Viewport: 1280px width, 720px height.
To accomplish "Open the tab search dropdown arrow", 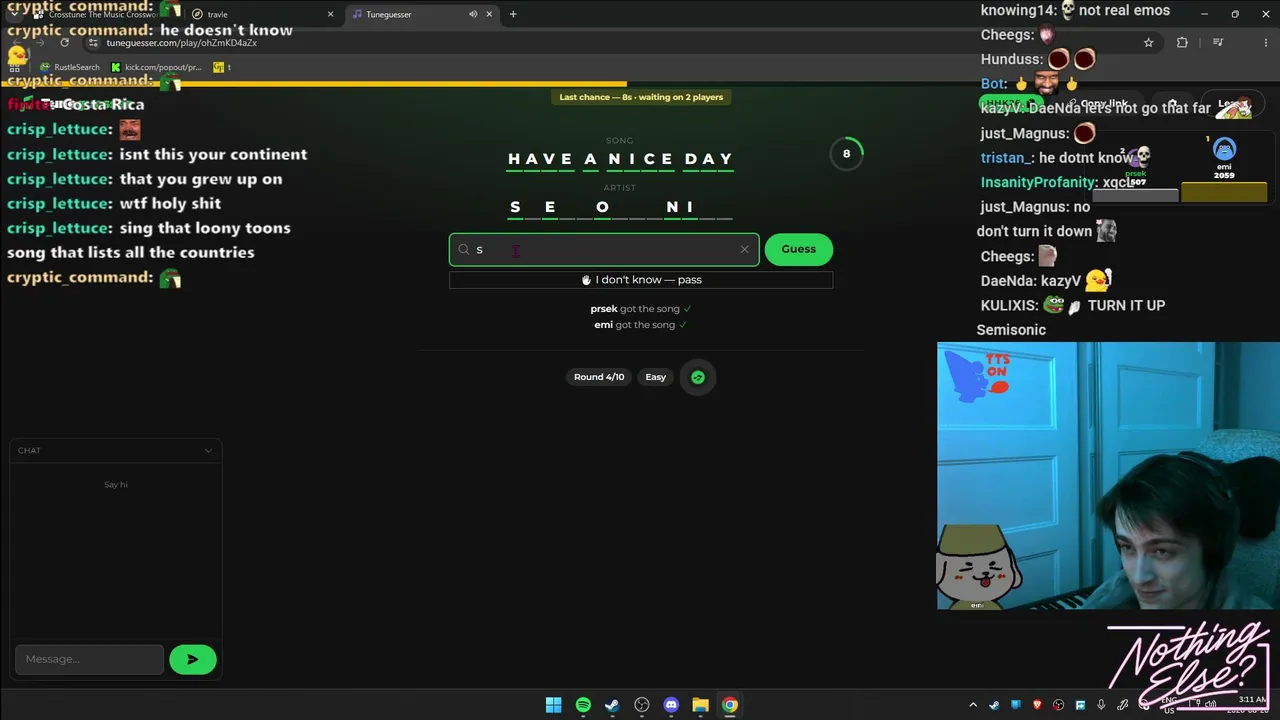I will point(14,14).
